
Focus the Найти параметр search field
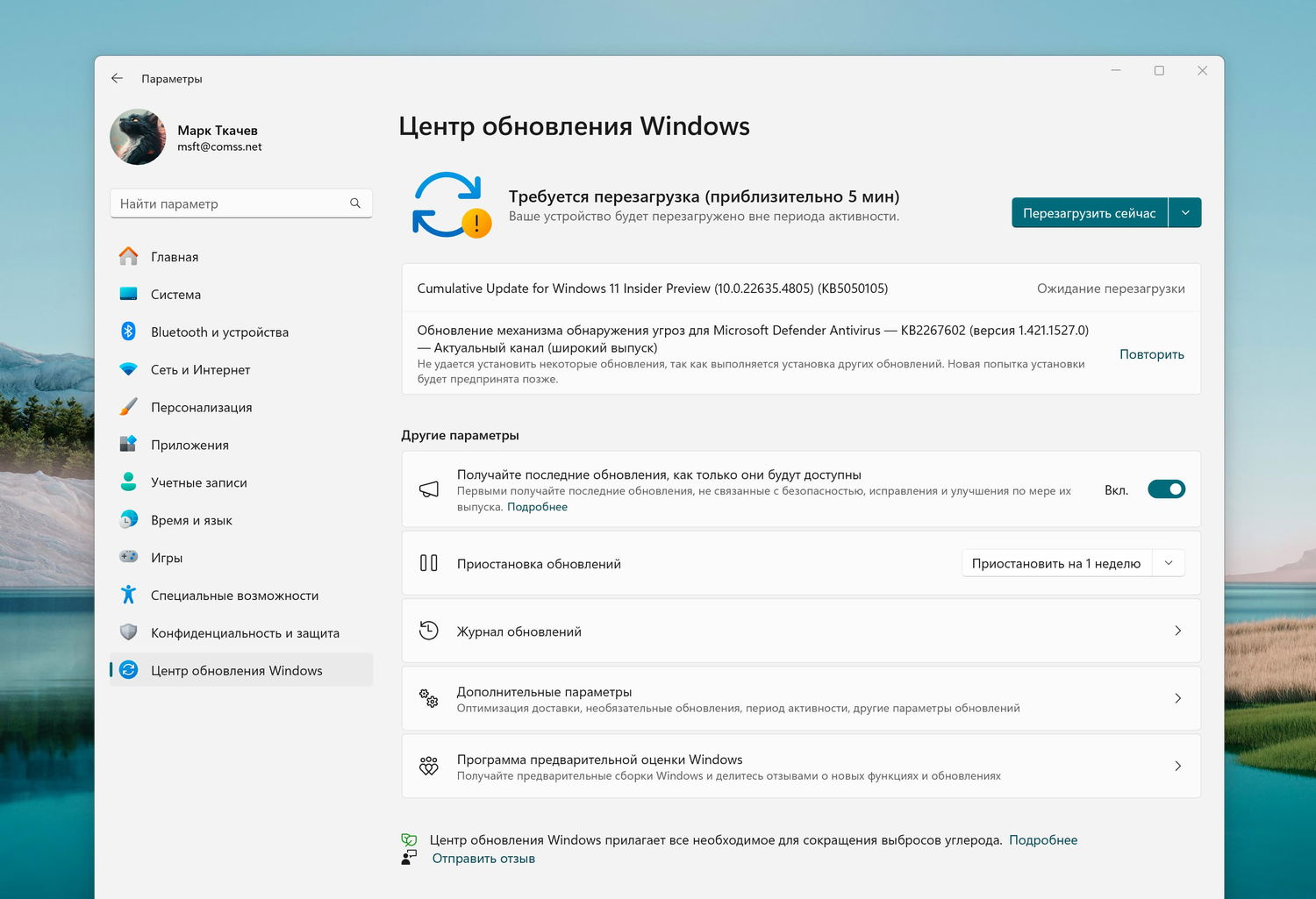(x=241, y=203)
